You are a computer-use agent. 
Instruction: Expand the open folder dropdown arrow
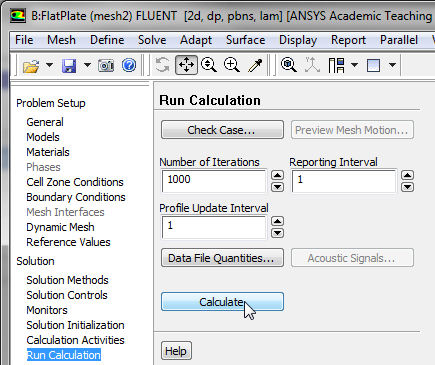[49, 65]
